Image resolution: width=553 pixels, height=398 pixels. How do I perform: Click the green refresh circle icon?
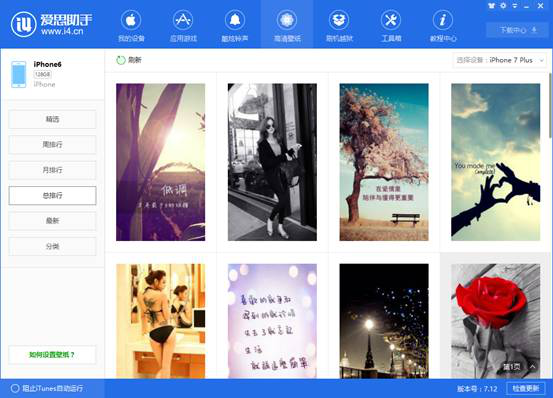coord(121,60)
